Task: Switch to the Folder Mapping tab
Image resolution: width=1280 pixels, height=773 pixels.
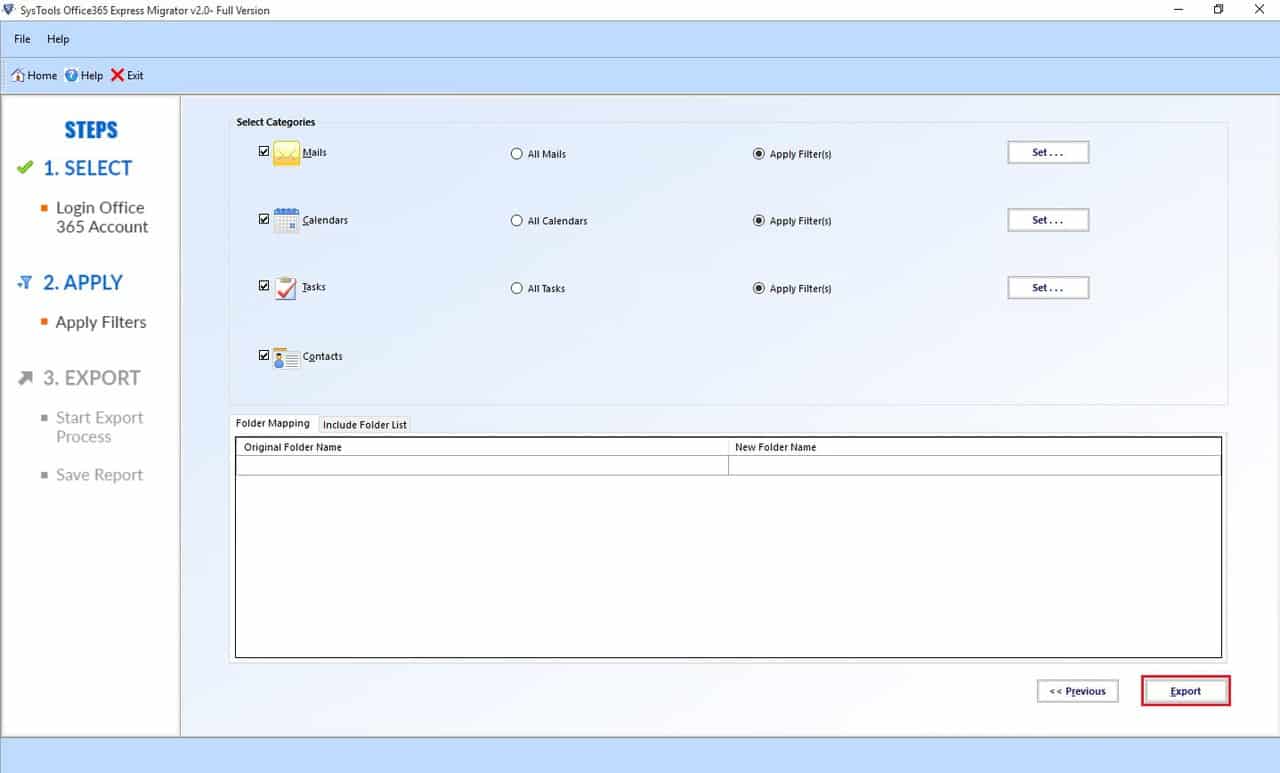Action: point(273,423)
